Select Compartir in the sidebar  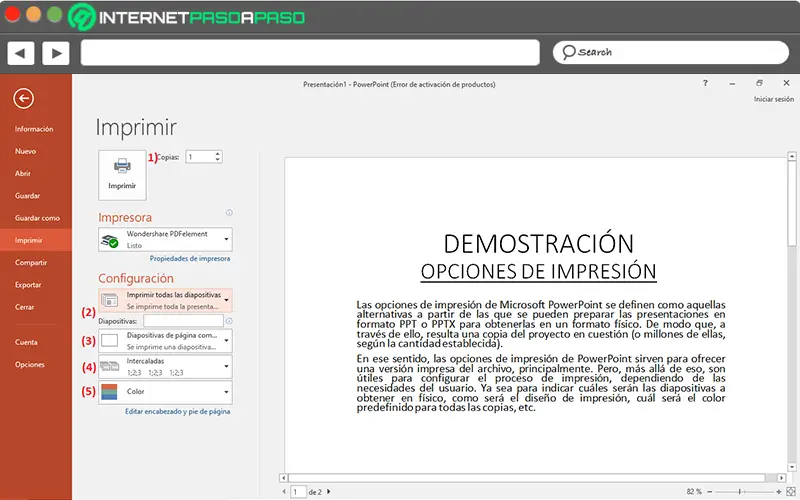click(x=31, y=263)
